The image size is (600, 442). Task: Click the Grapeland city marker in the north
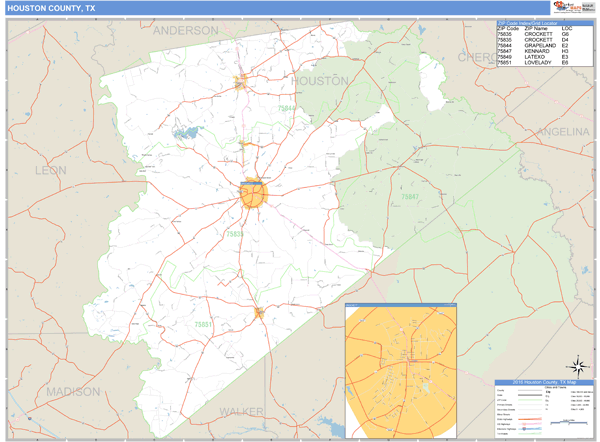click(x=240, y=82)
